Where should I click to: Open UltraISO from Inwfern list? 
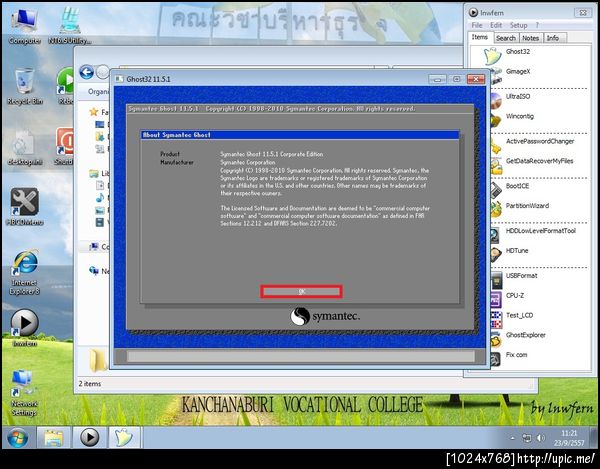point(518,96)
